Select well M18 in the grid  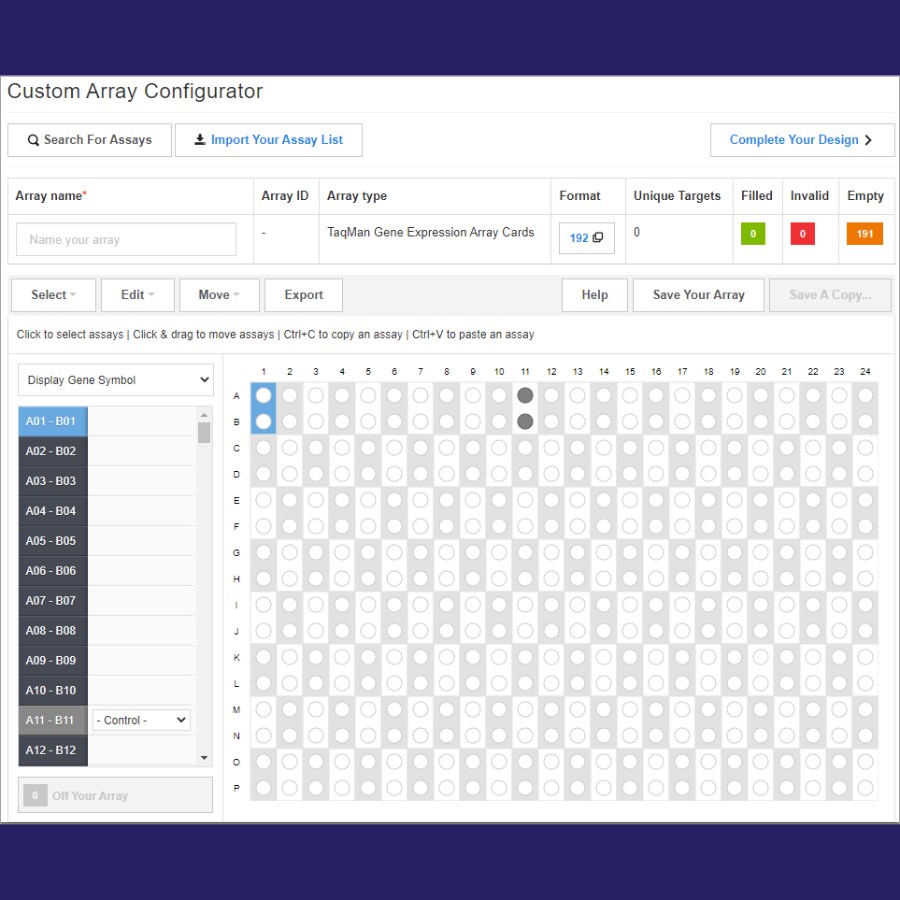(x=708, y=709)
